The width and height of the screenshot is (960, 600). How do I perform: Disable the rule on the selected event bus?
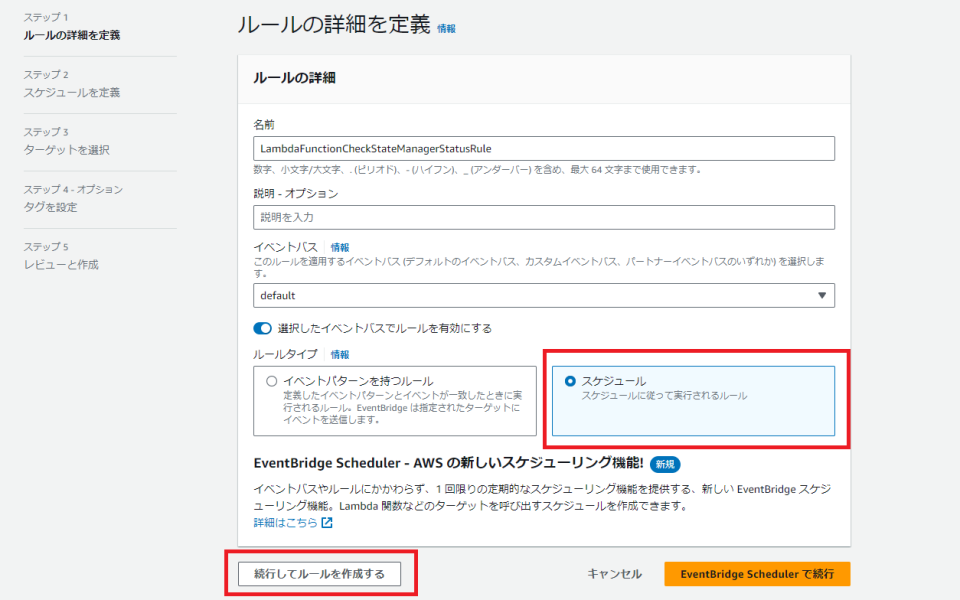pos(262,328)
